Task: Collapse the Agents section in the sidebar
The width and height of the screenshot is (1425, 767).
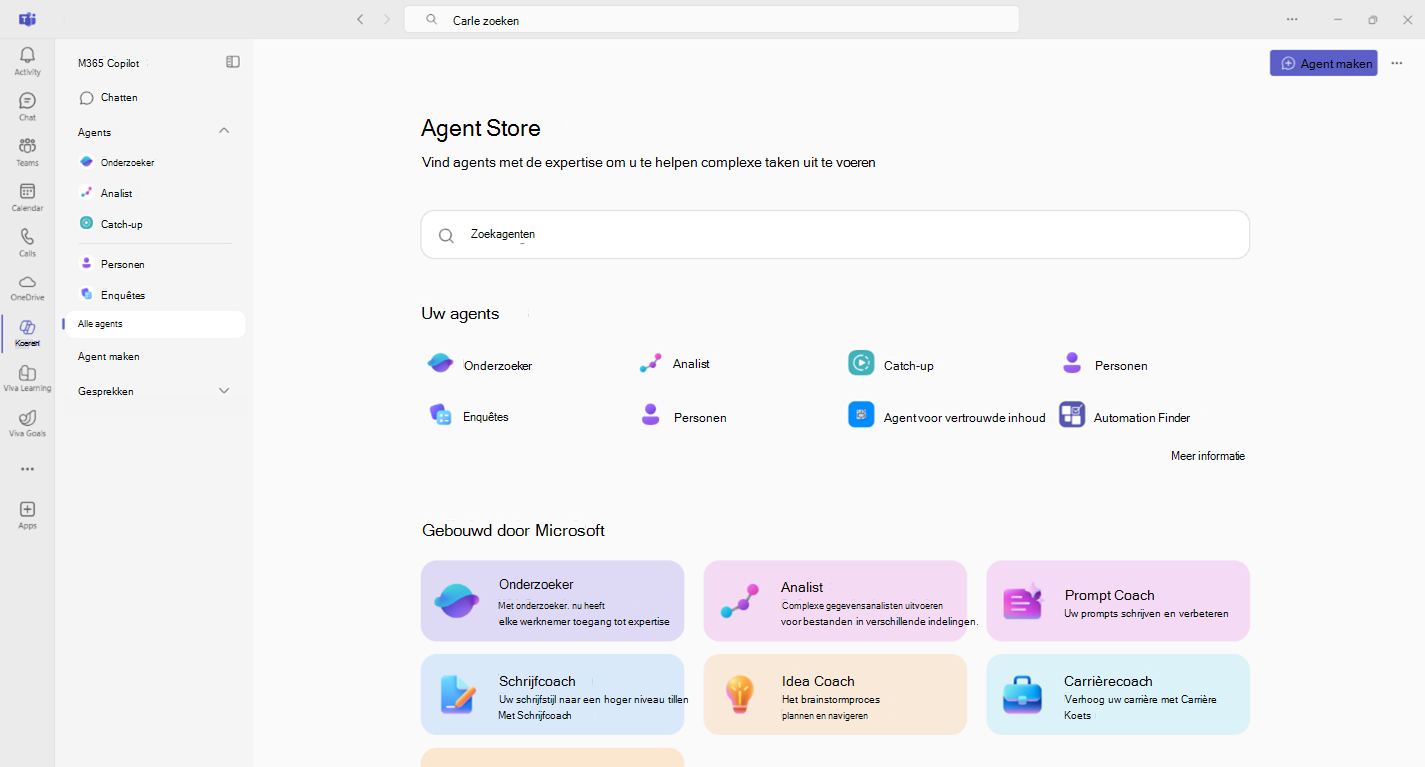Action: pos(224,131)
